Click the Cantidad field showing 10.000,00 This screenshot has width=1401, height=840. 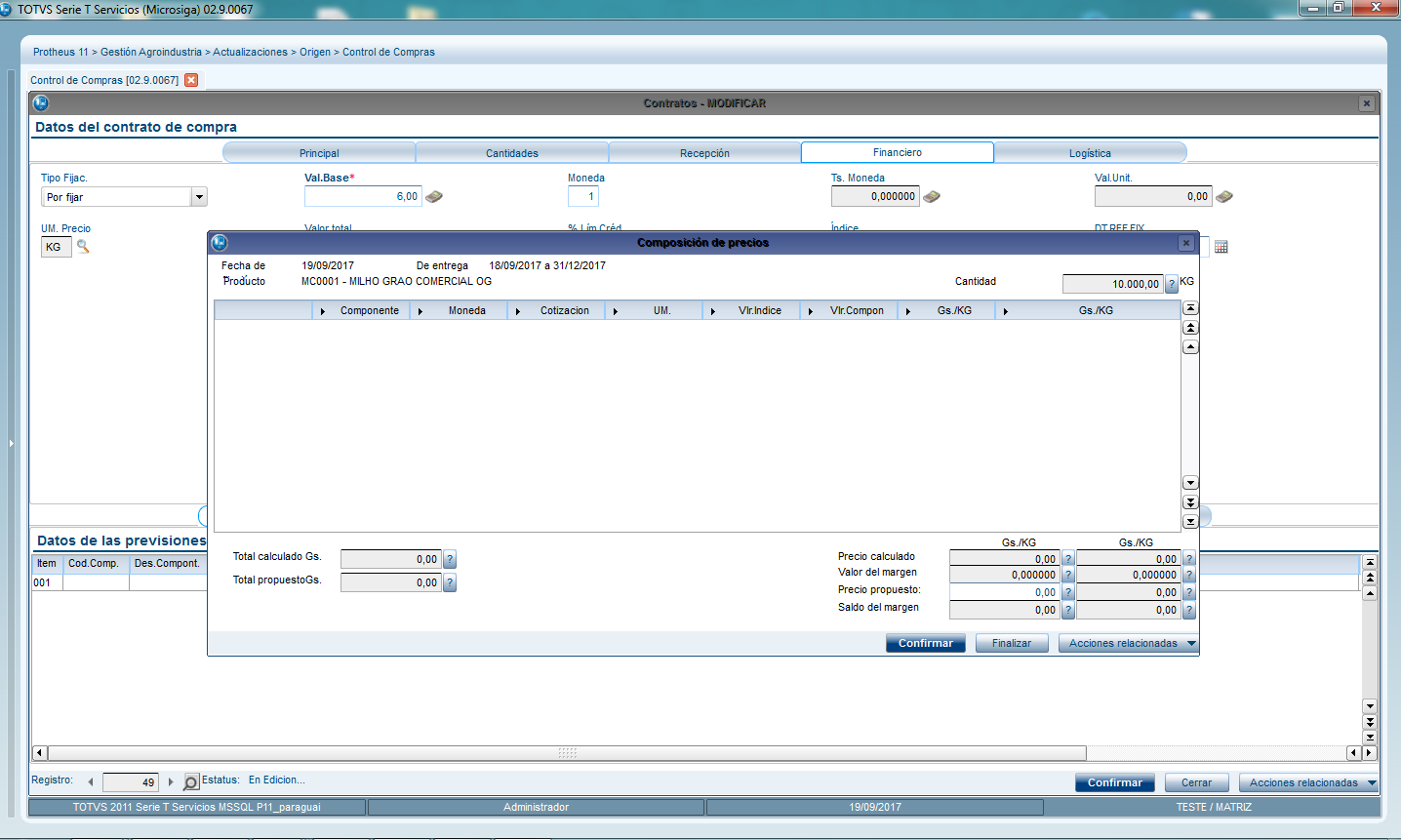coord(1113,284)
